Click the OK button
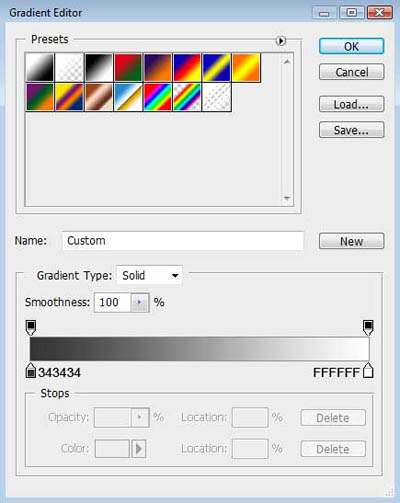 point(351,46)
